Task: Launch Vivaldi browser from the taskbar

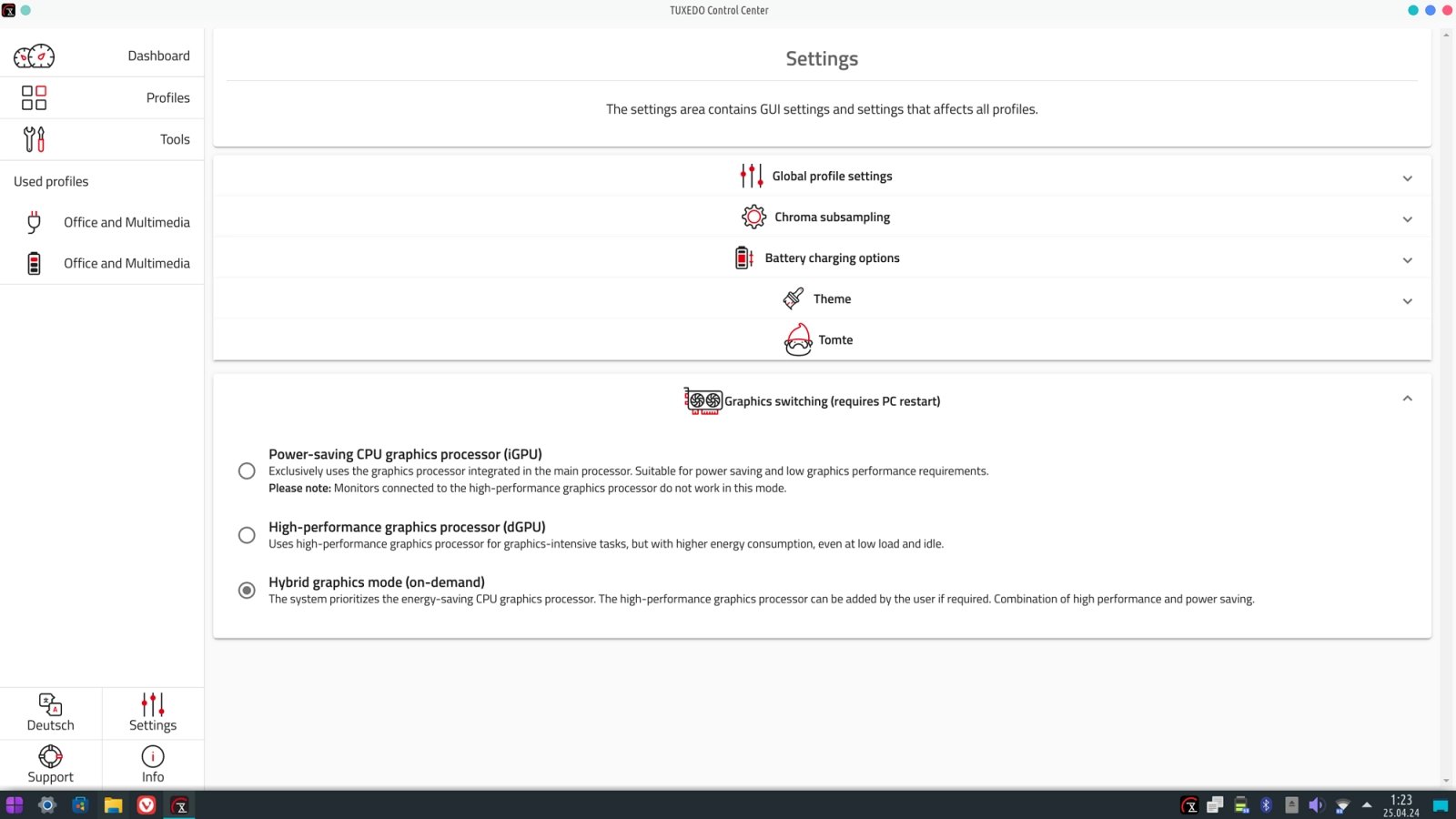Action: click(147, 805)
